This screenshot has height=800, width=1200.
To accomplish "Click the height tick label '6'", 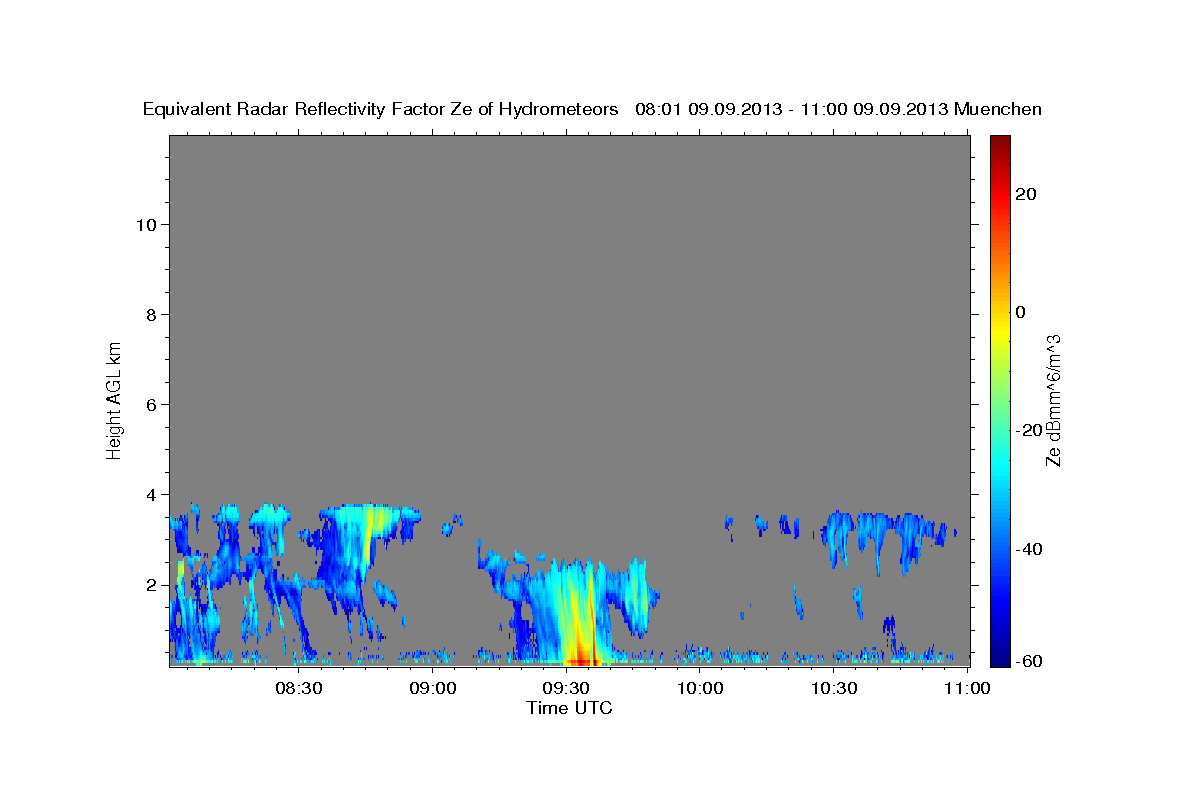I will pos(150,405).
